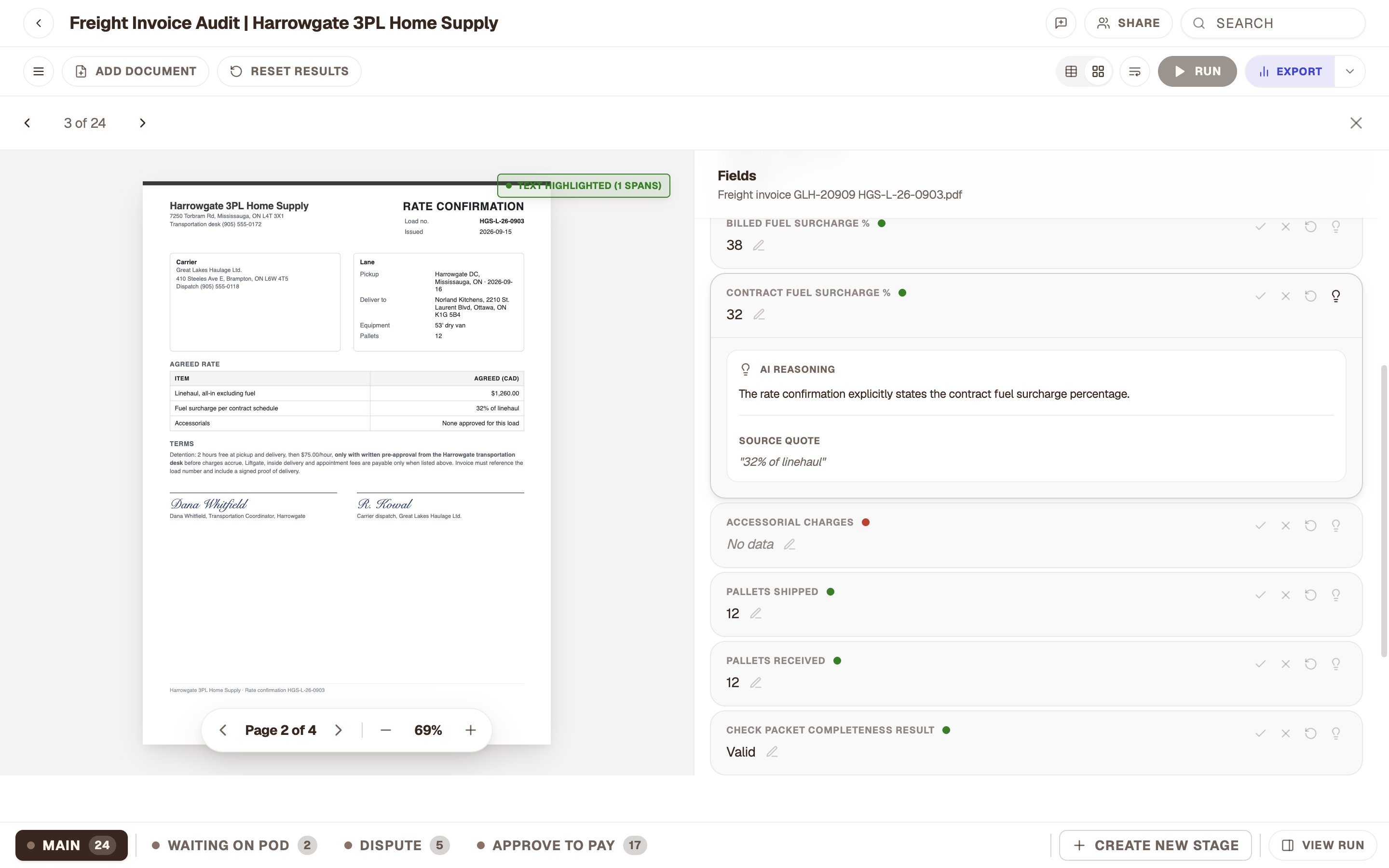Edit Billed Fuel Surcharge value 38
The width and height of the screenshot is (1389, 868).
click(759, 245)
